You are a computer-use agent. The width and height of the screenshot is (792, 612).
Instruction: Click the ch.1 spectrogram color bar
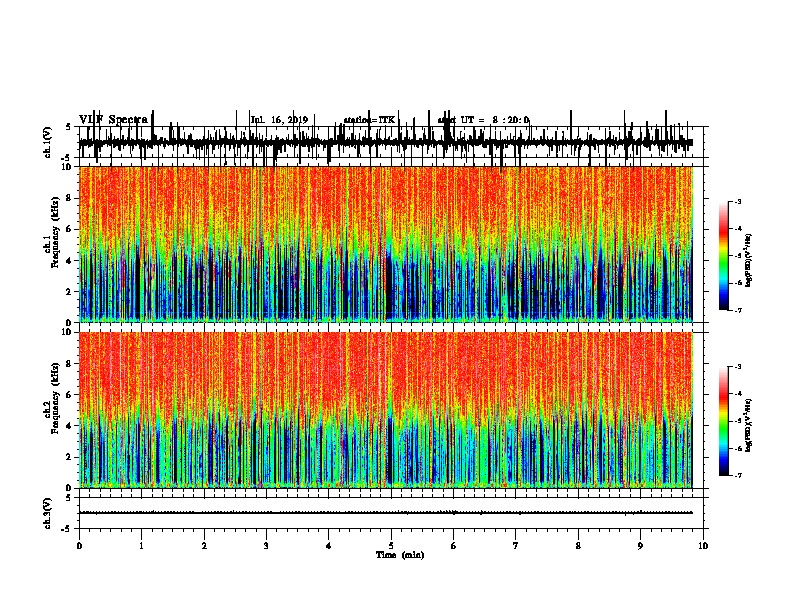tap(724, 256)
